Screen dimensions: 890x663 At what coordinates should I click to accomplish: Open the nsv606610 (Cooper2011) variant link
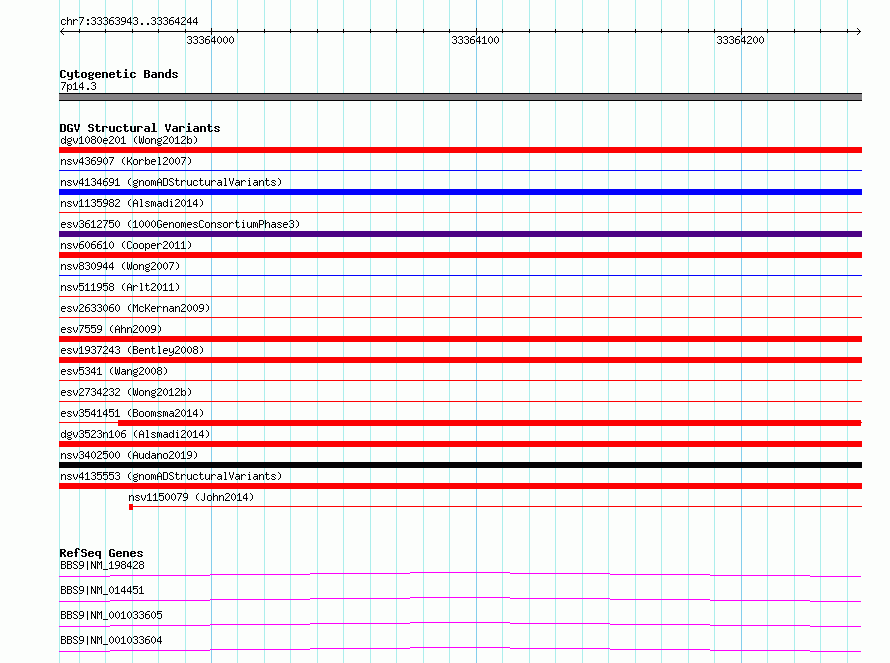(x=126, y=245)
